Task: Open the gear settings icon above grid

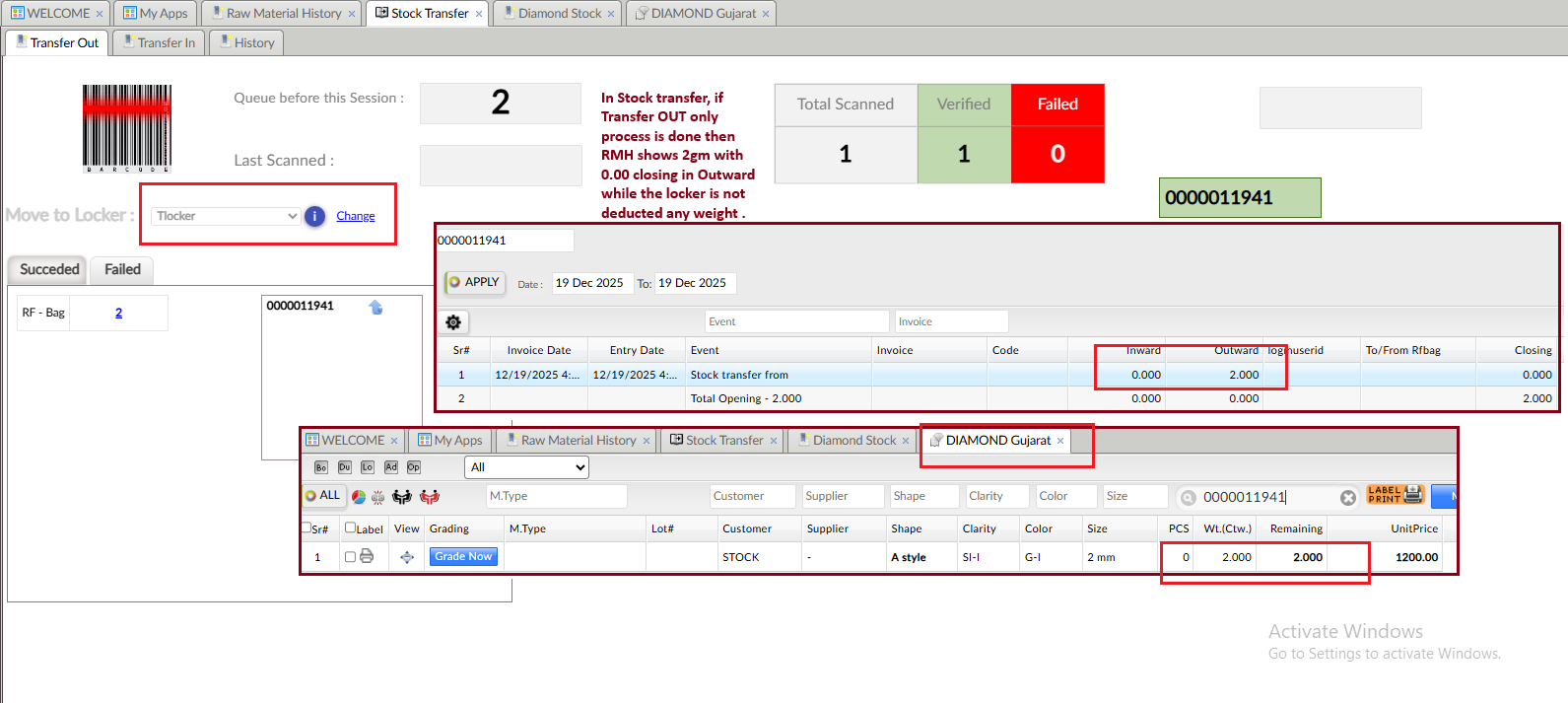Action: [453, 322]
